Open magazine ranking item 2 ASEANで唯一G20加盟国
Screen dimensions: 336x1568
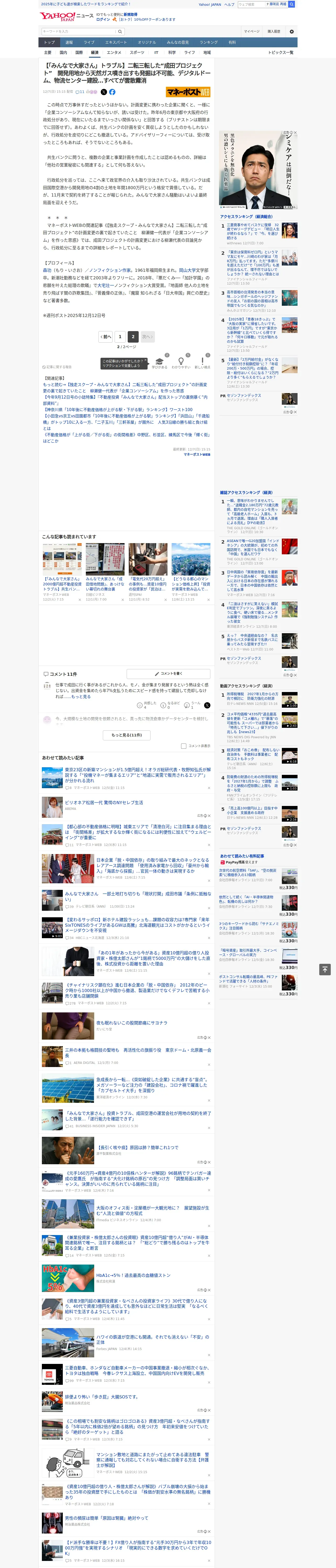point(253,548)
